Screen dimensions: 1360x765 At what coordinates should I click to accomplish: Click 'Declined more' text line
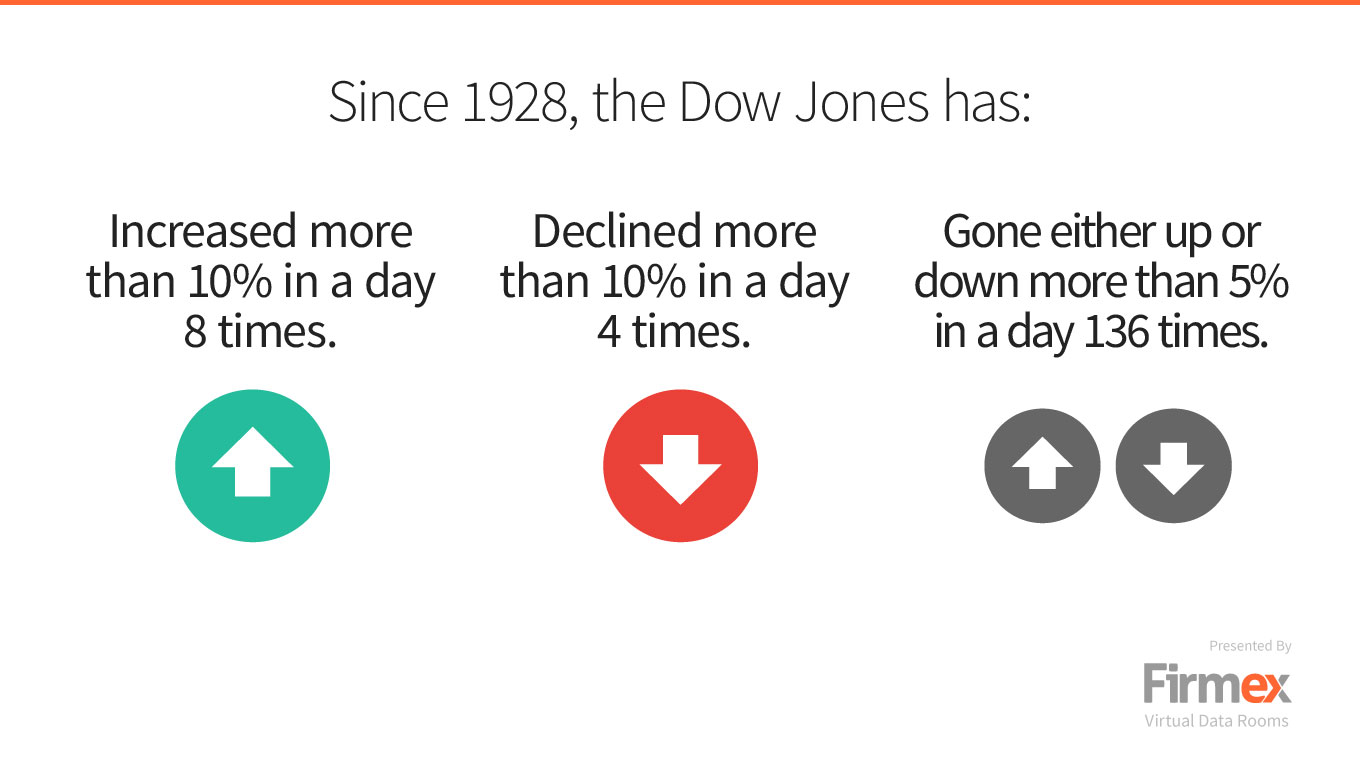674,232
